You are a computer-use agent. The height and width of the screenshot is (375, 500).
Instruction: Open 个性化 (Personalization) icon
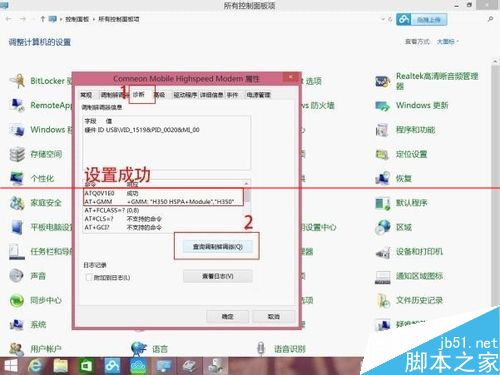click(17, 178)
